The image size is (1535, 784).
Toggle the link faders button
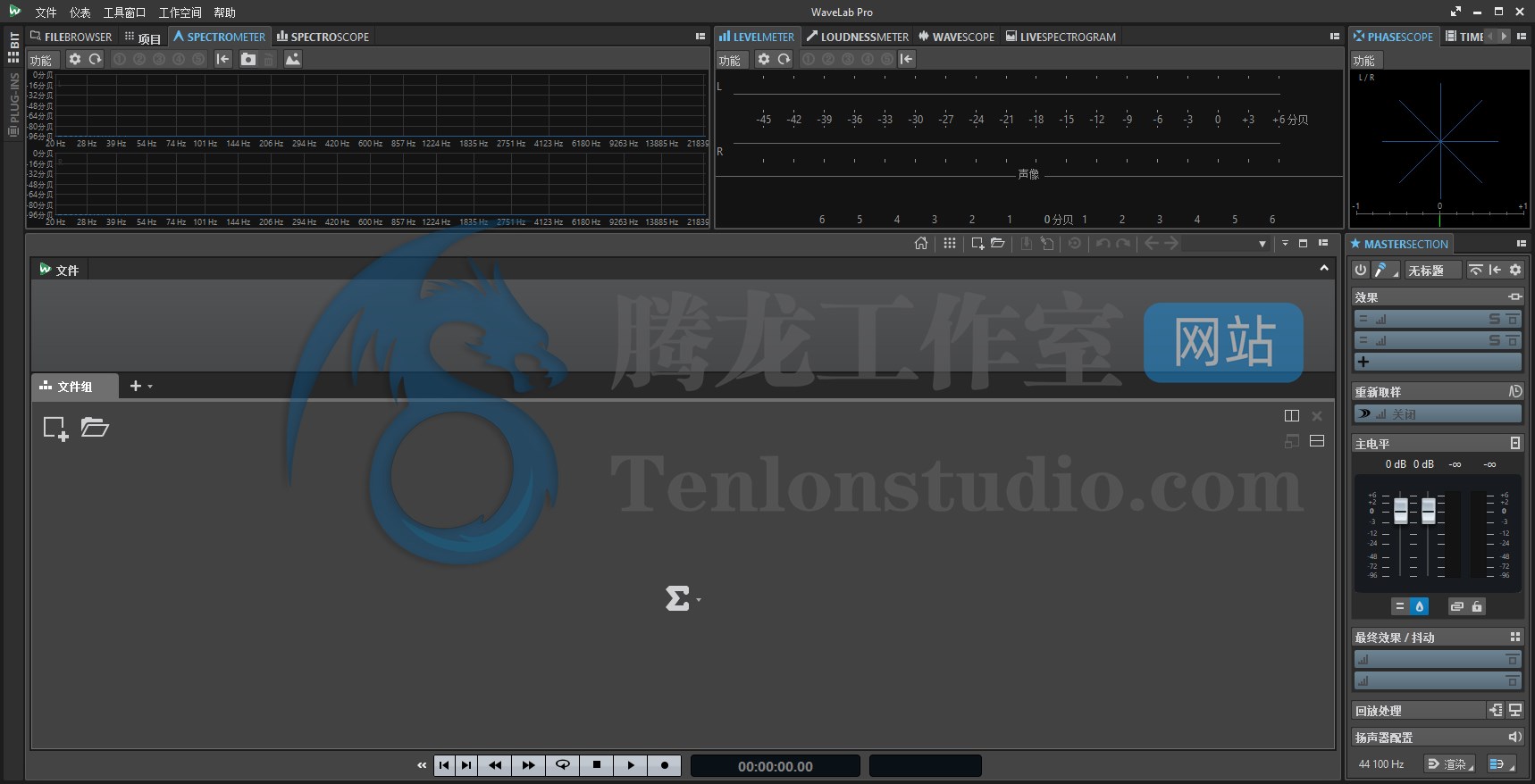pyautogui.click(x=1456, y=606)
